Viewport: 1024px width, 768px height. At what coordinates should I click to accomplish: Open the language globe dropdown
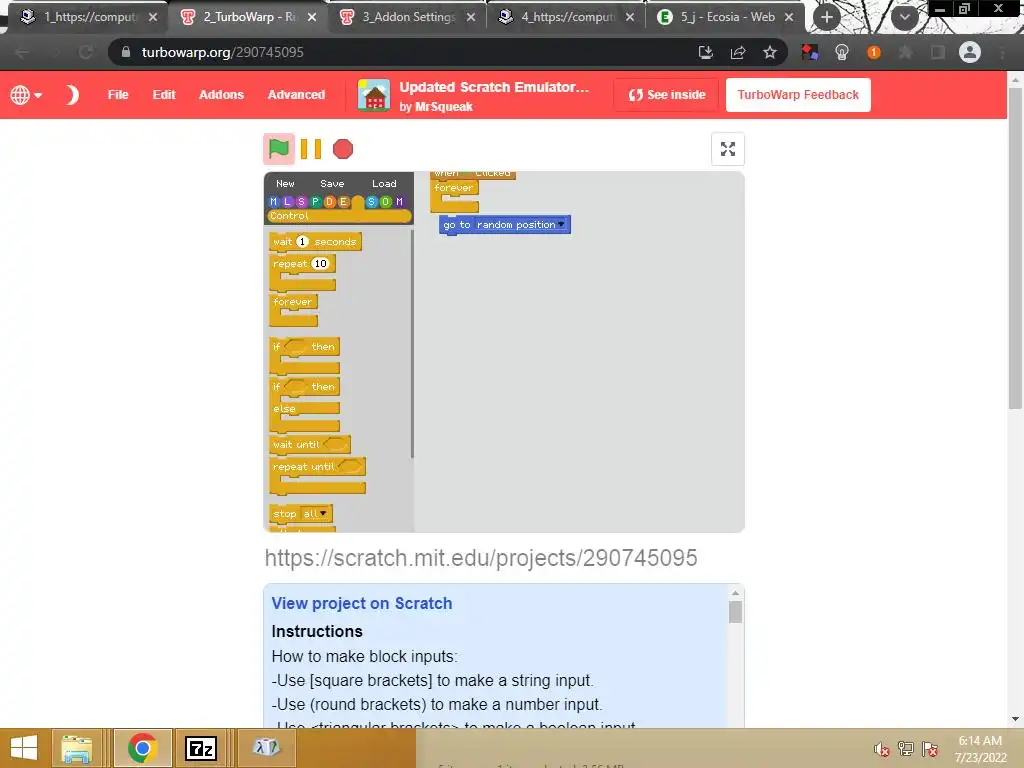tap(26, 95)
